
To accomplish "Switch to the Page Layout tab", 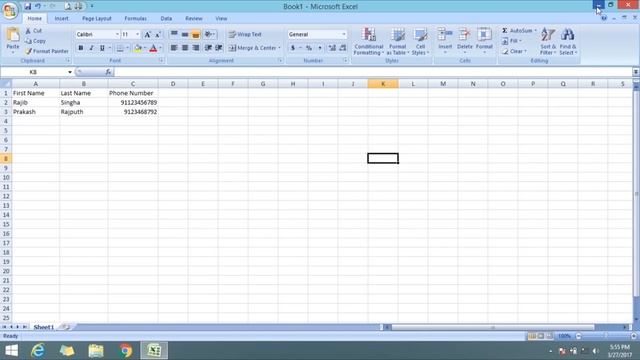I will coord(97,18).
